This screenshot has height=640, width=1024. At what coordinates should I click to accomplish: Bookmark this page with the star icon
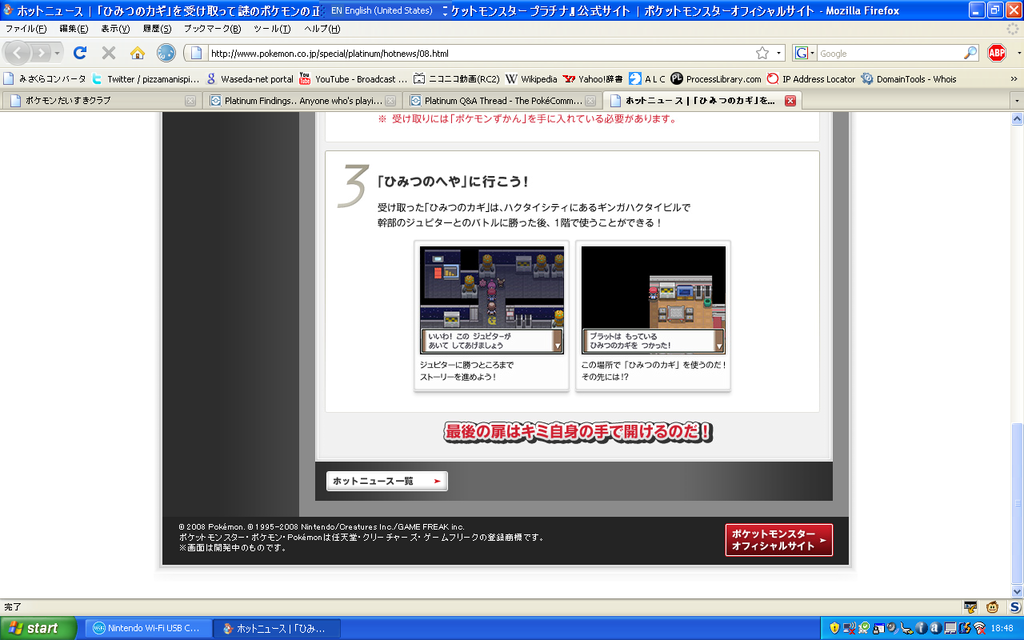[762, 53]
